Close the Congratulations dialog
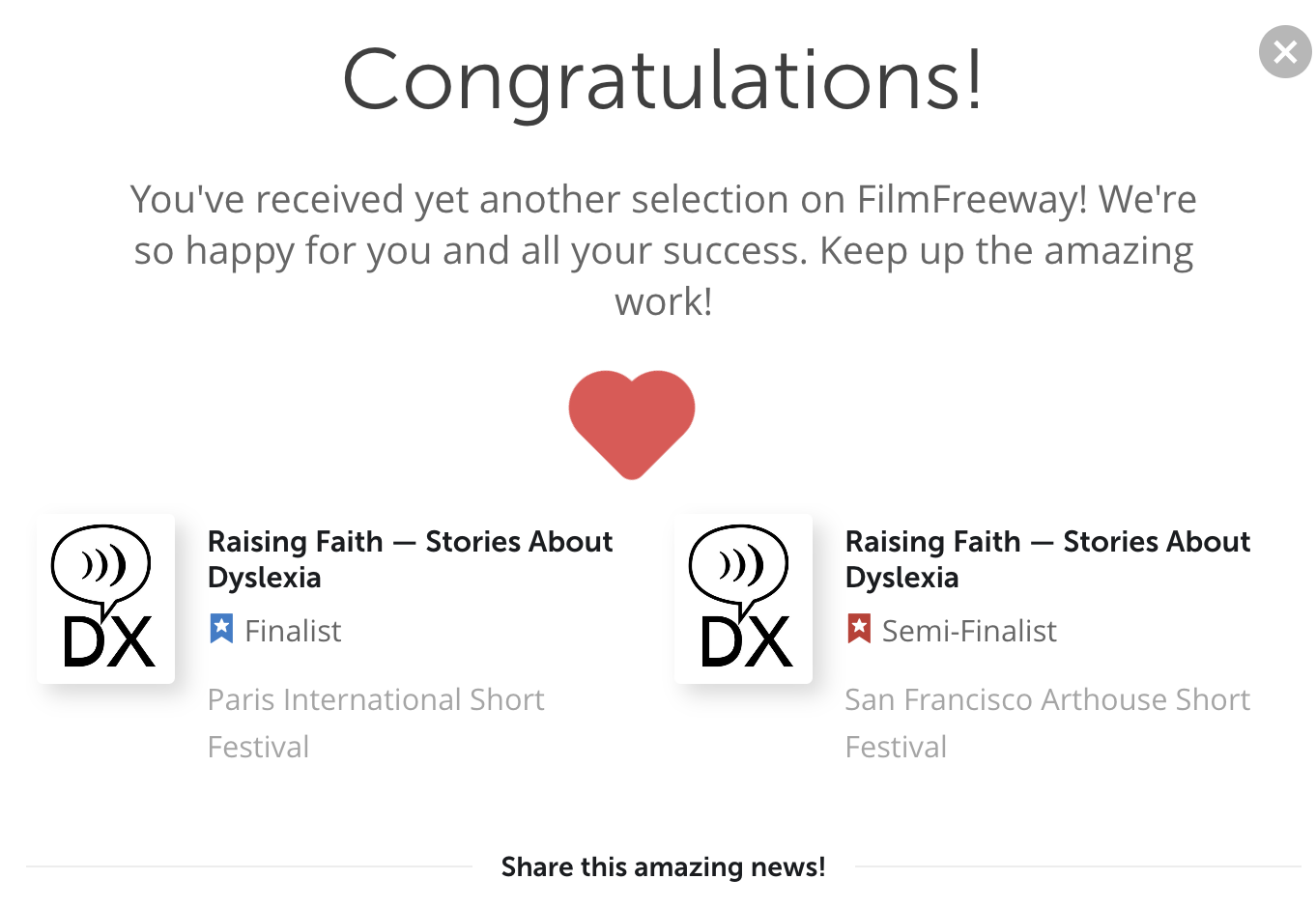Image resolution: width=1316 pixels, height=908 pixels. [x=1284, y=51]
